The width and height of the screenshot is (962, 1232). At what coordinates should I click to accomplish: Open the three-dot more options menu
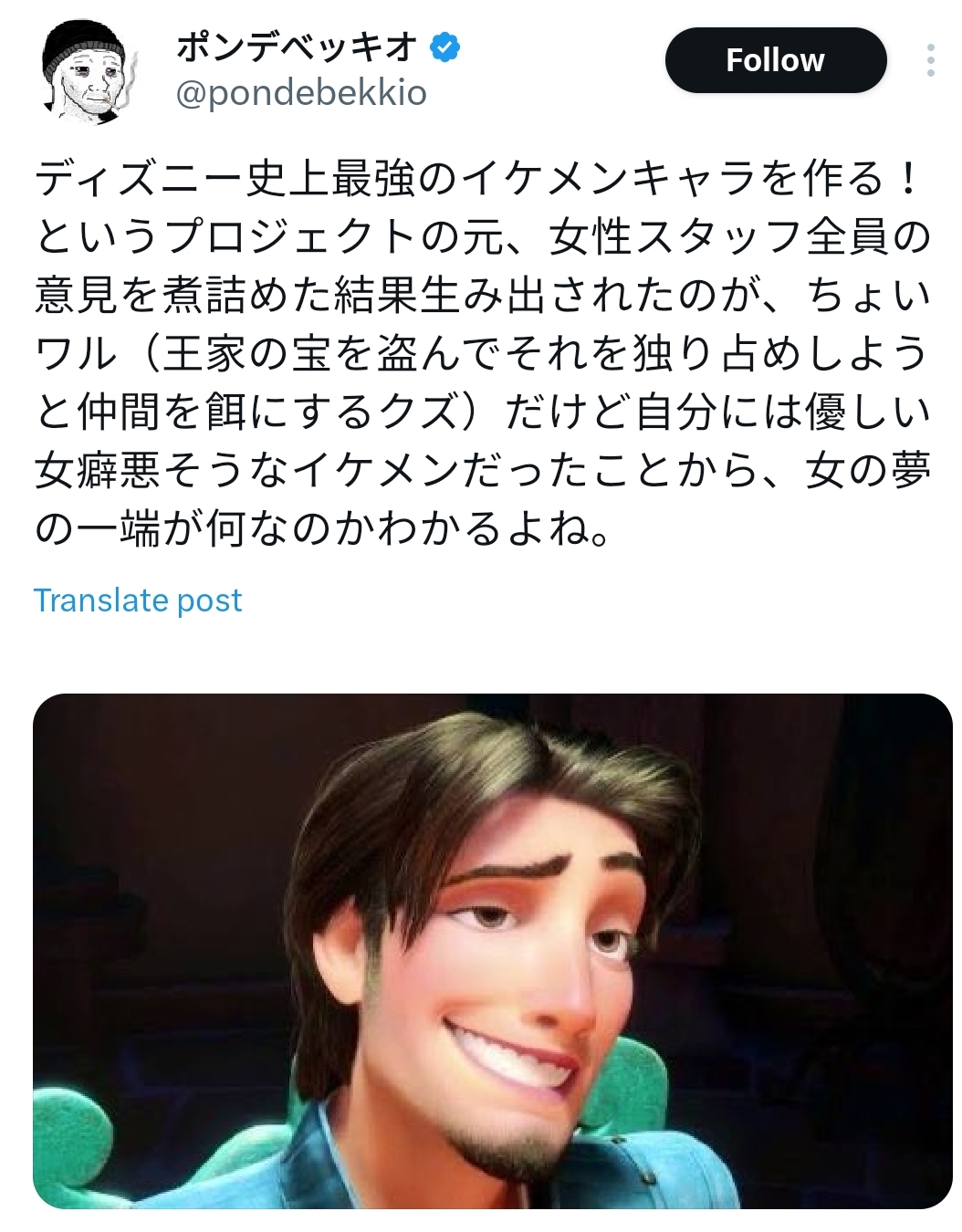(x=930, y=60)
